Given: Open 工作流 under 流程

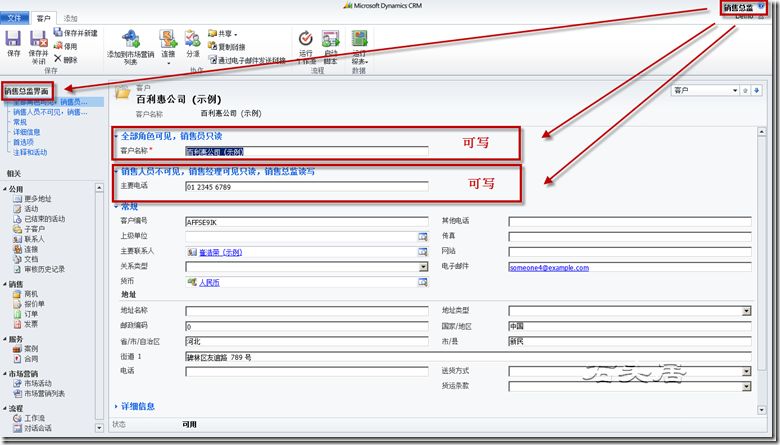Looking at the screenshot, I should pyautogui.click(x=29, y=418).
